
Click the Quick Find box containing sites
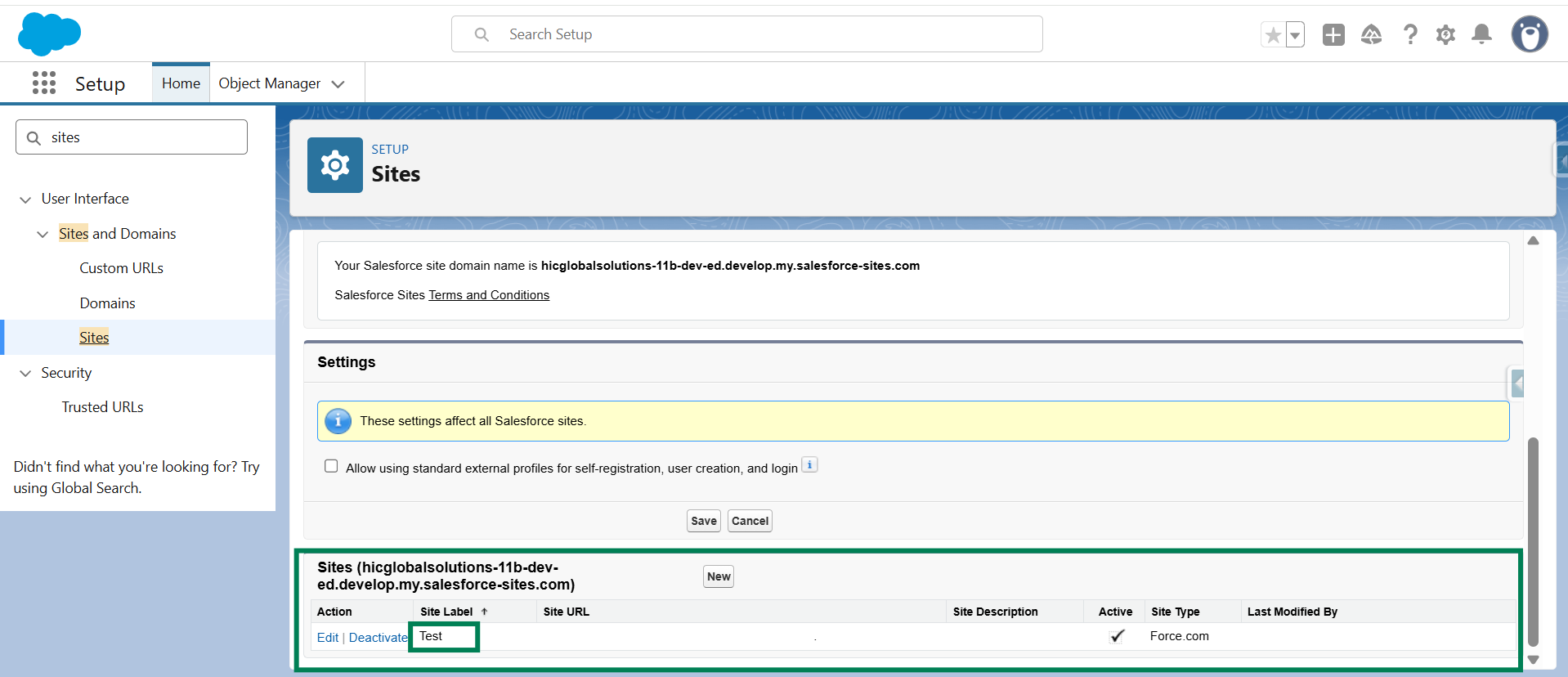(x=132, y=137)
